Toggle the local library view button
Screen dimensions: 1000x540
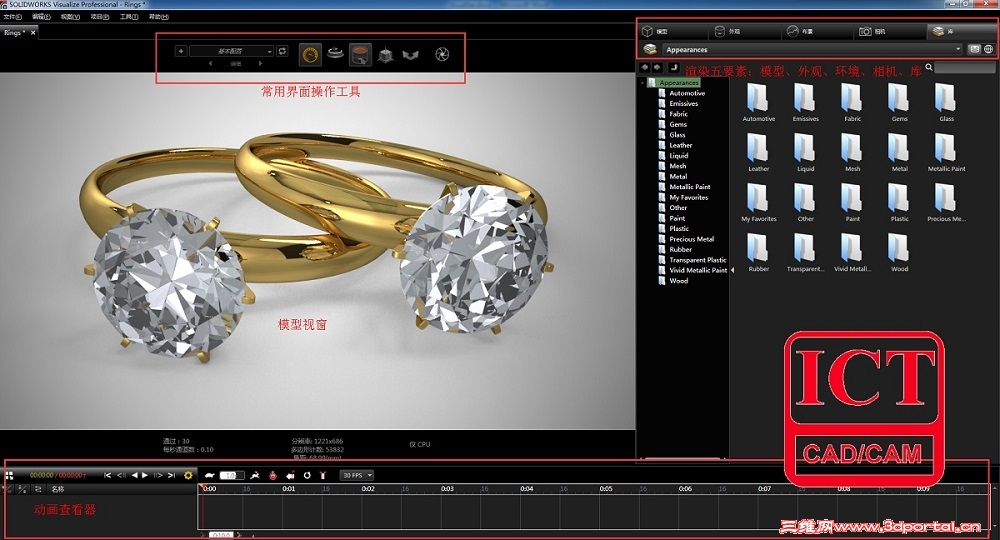pyautogui.click(x=974, y=49)
